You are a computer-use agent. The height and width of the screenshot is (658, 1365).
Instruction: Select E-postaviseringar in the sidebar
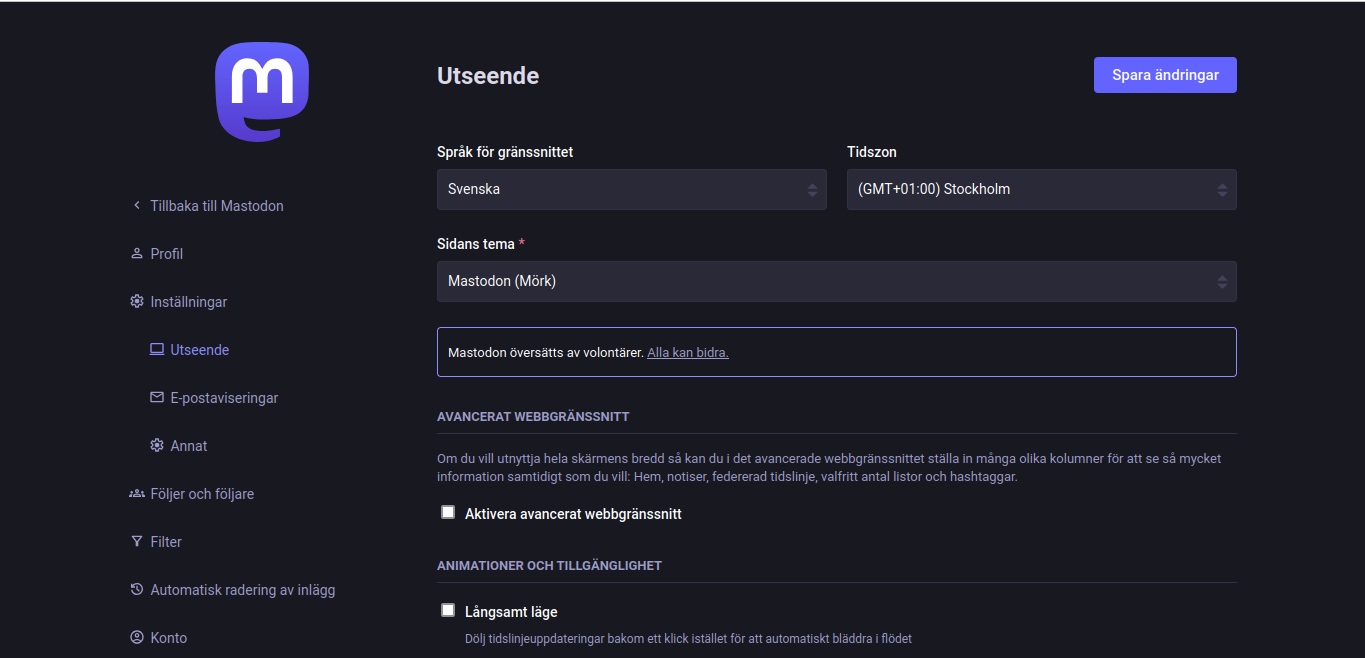(x=223, y=397)
